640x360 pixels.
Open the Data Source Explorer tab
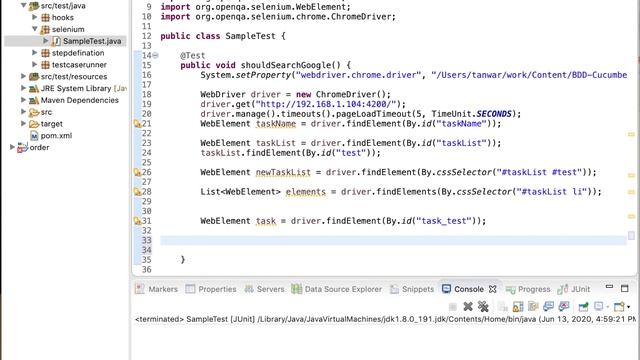[337, 289]
